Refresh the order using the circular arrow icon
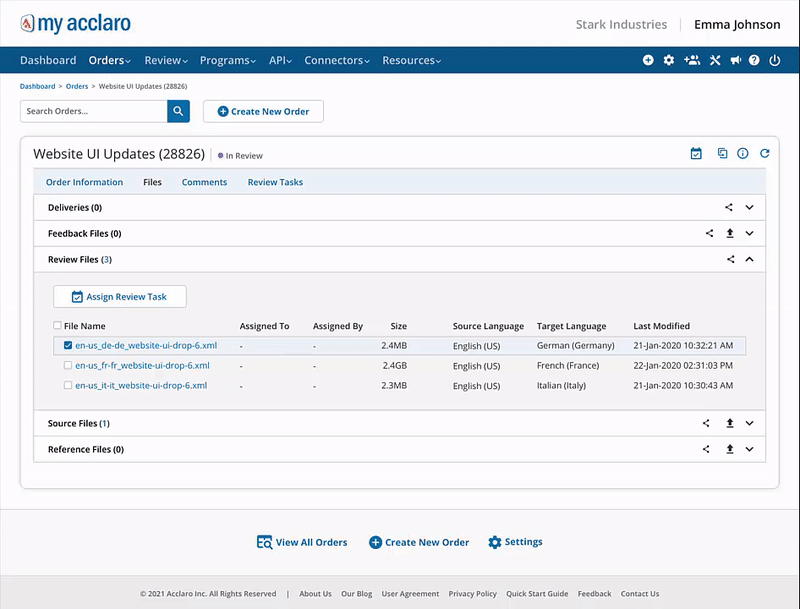 pyautogui.click(x=765, y=153)
